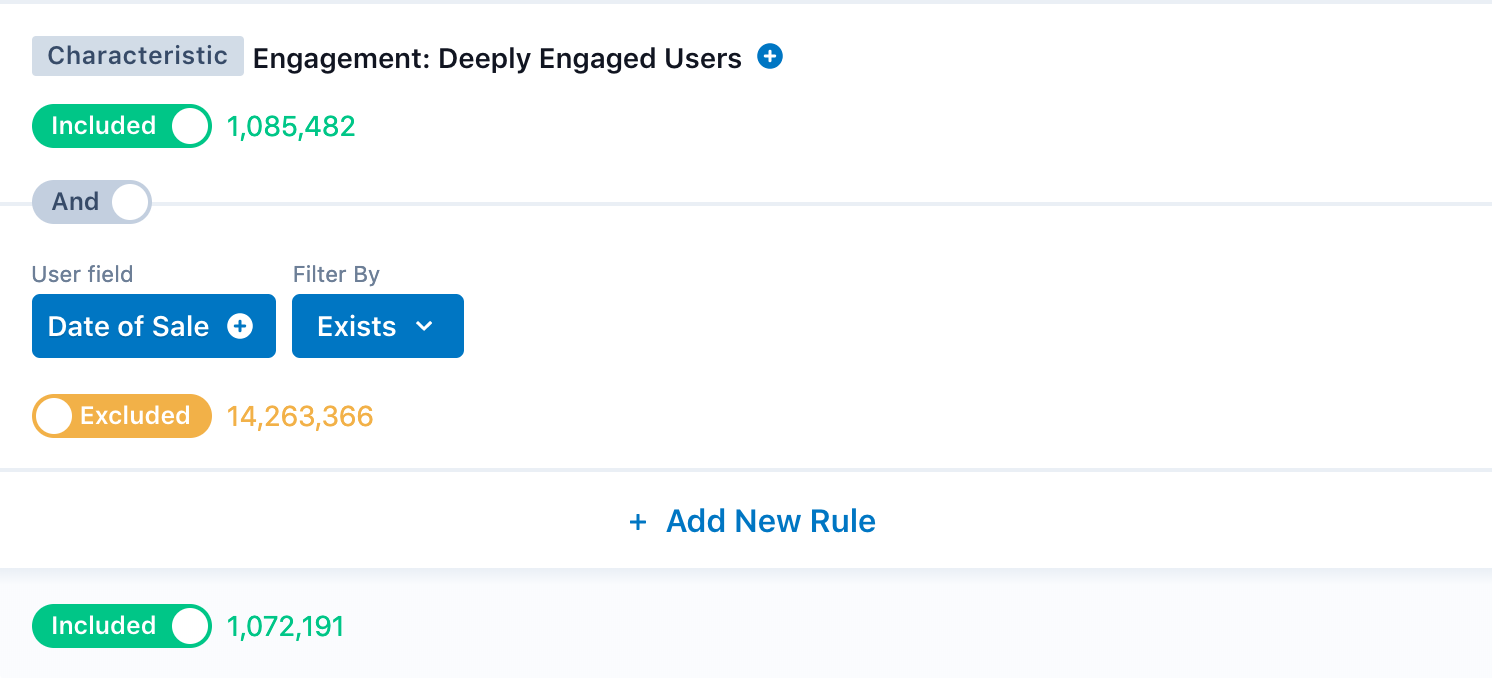The image size is (1492, 678).
Task: Click the white knob on the And toggle
Action: pyautogui.click(x=130, y=202)
